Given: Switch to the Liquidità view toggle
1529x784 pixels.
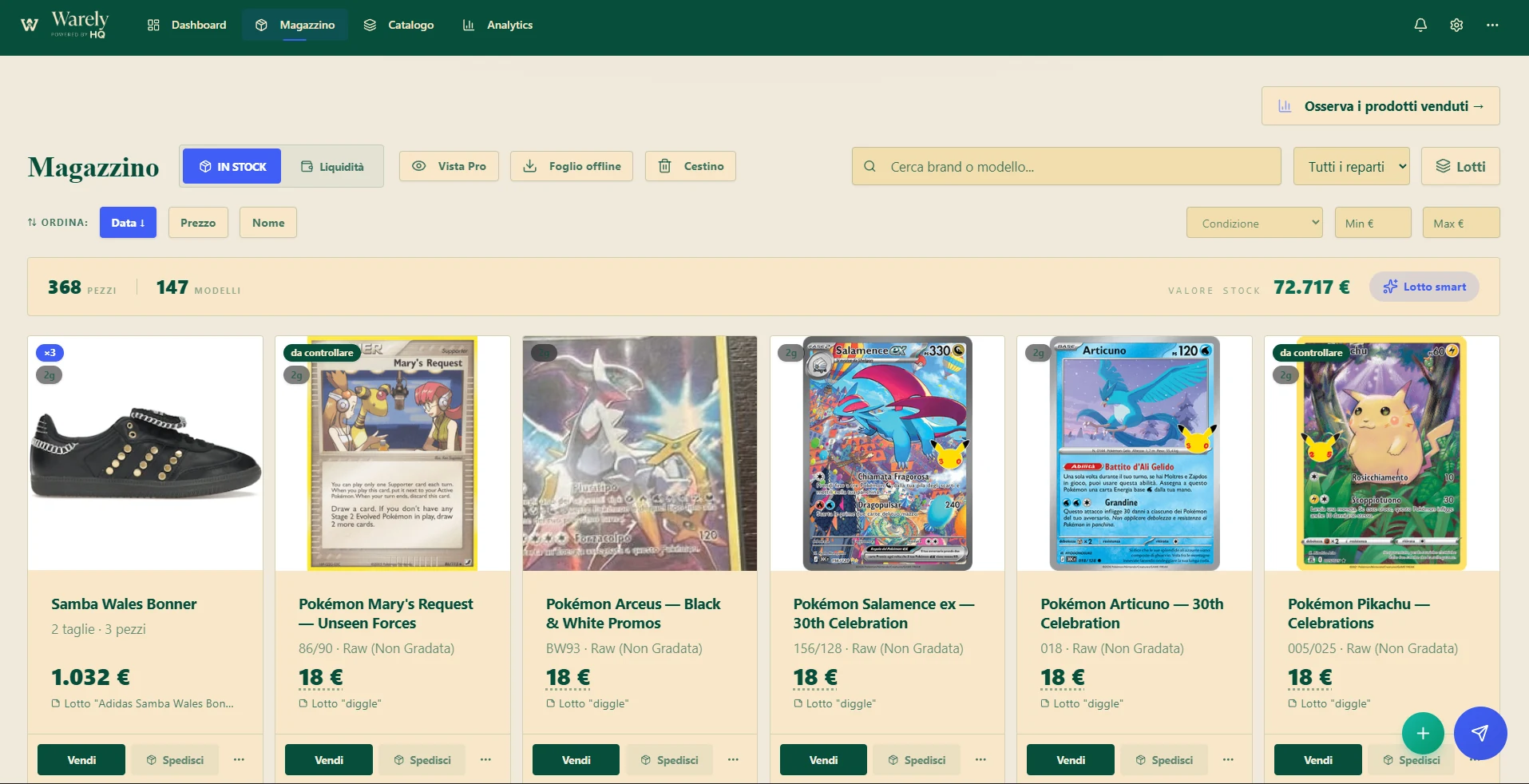Looking at the screenshot, I should click(x=331, y=166).
